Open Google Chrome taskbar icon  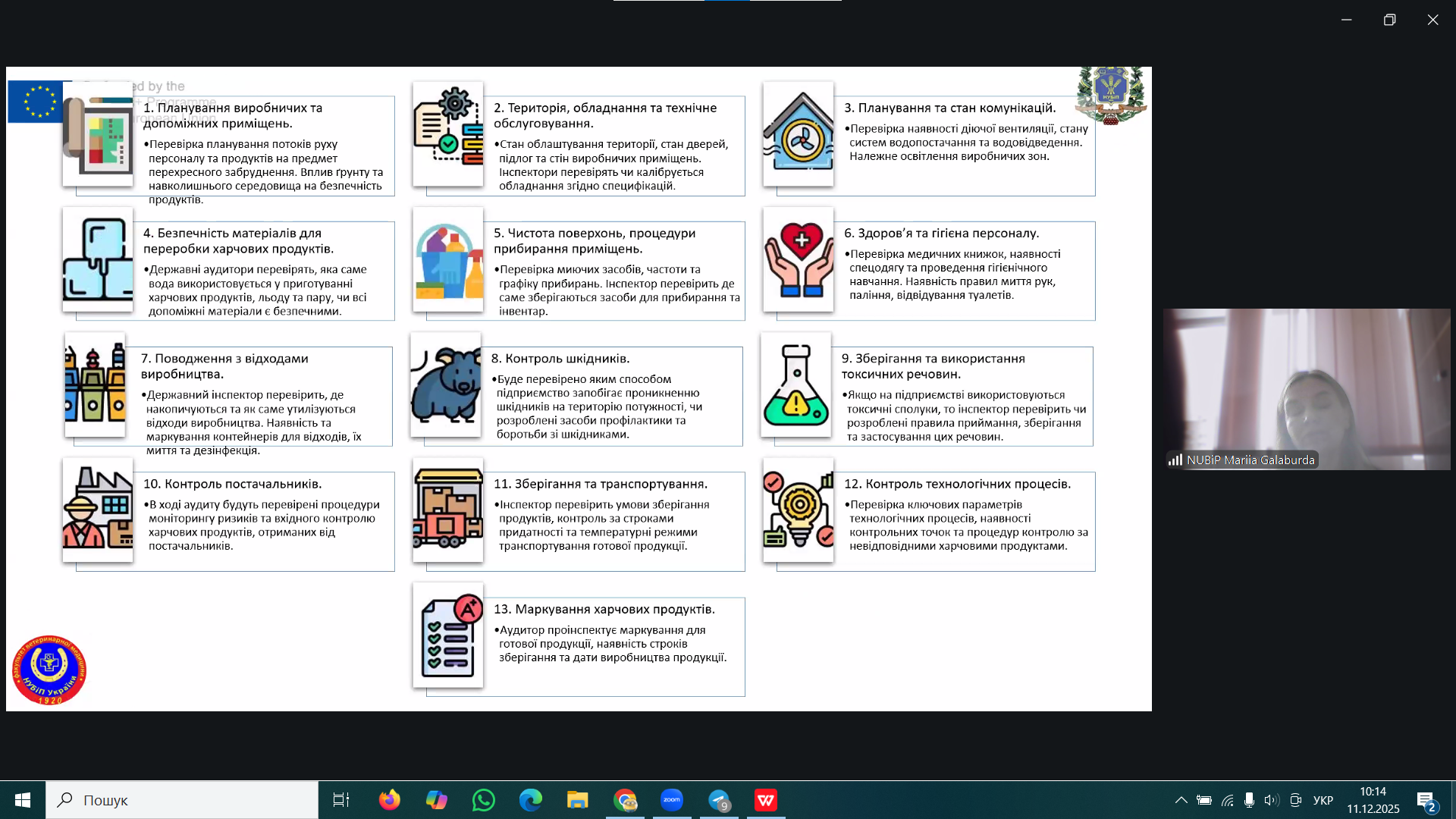pyautogui.click(x=625, y=800)
